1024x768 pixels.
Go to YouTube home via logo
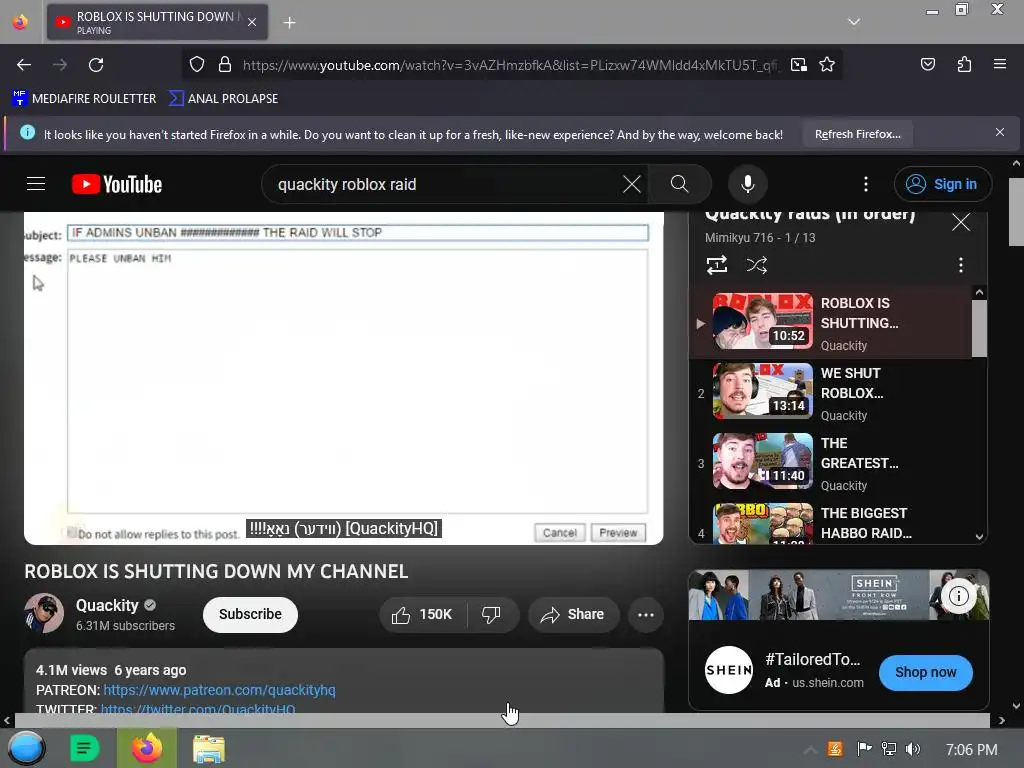[117, 184]
